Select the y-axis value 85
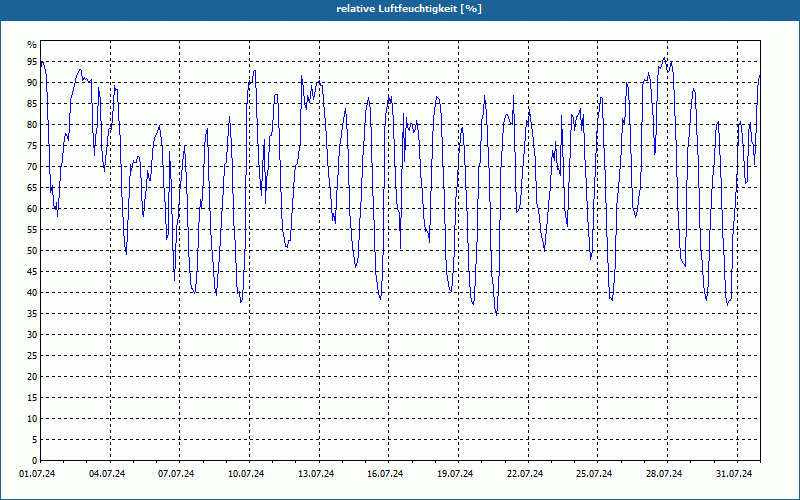Image resolution: width=800 pixels, height=500 pixels. [x=32, y=104]
